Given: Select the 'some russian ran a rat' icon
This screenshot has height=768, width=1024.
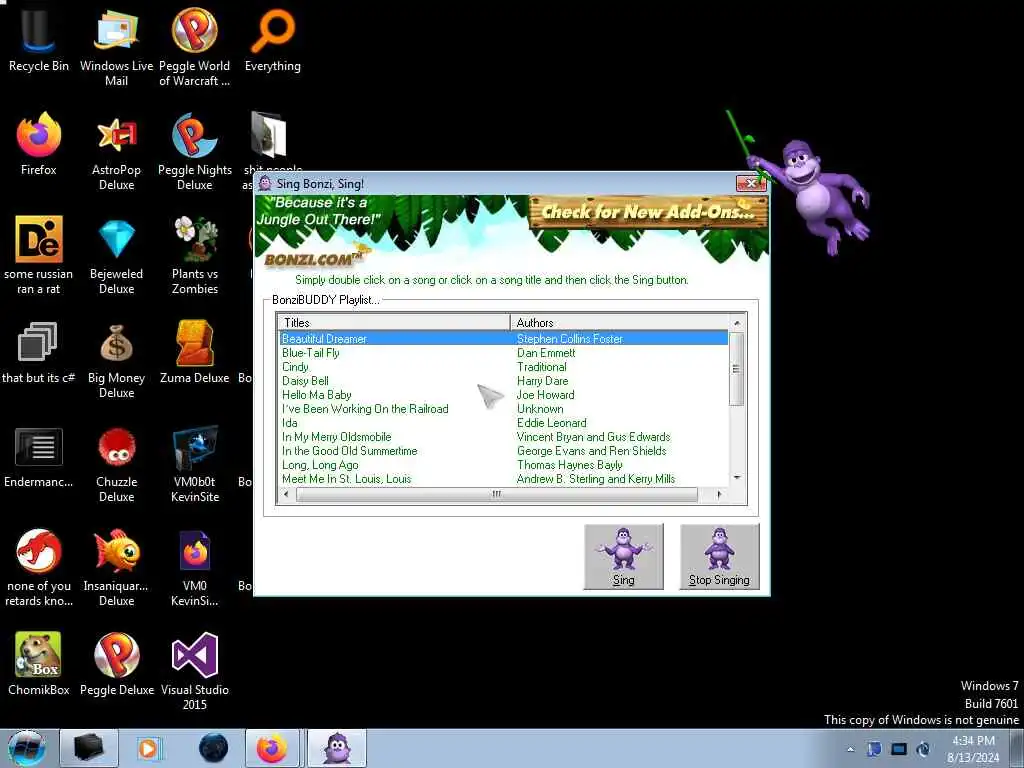Looking at the screenshot, I should coord(39,255).
